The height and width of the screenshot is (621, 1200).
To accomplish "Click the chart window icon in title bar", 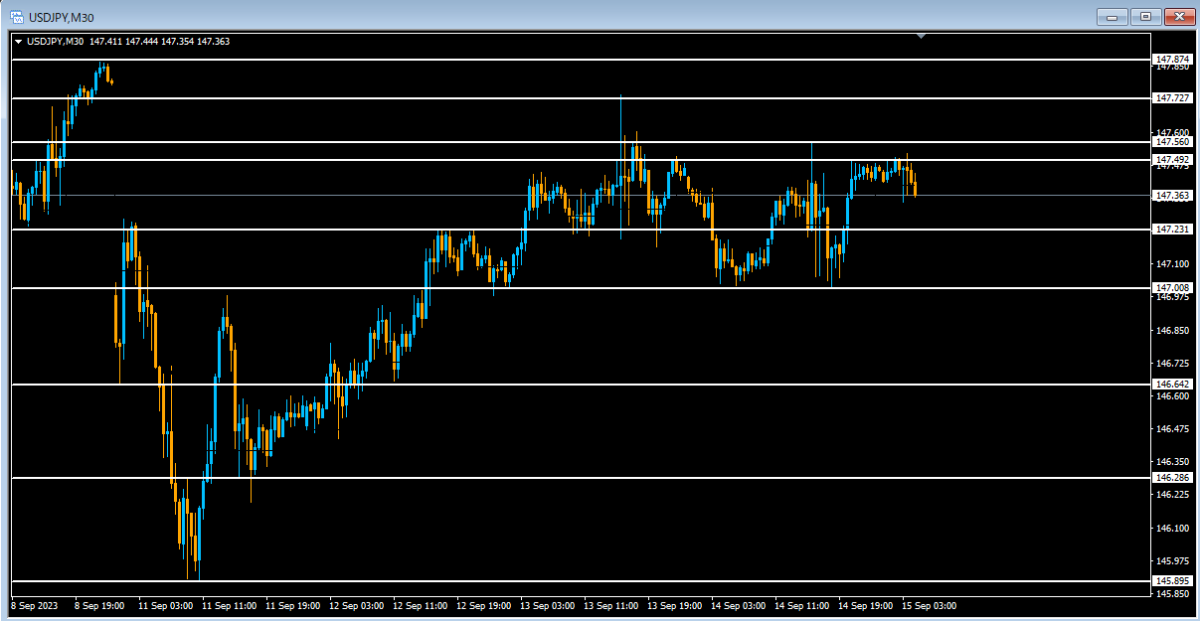I will (17, 17).
